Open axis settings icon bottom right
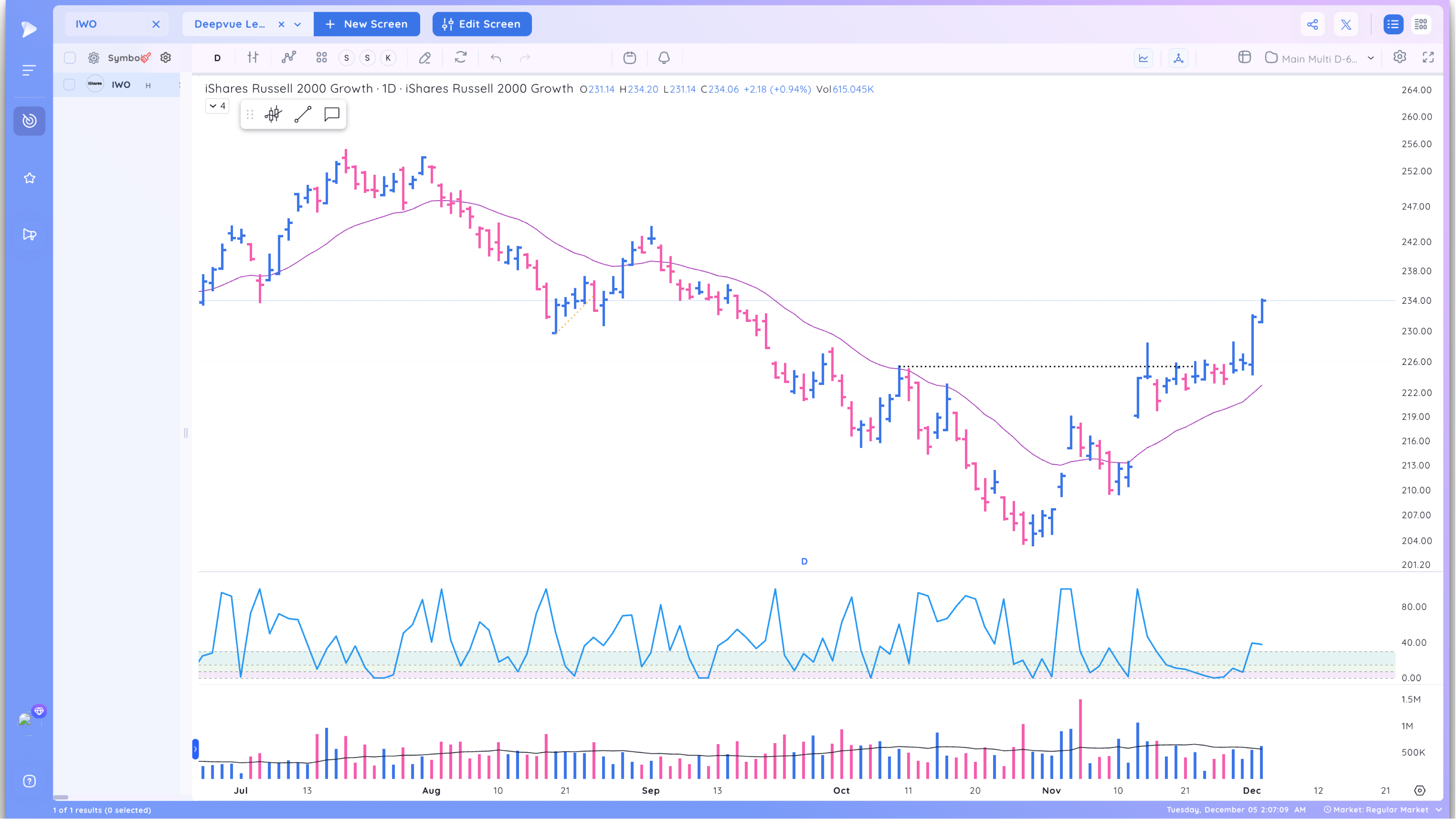 coord(1420,790)
